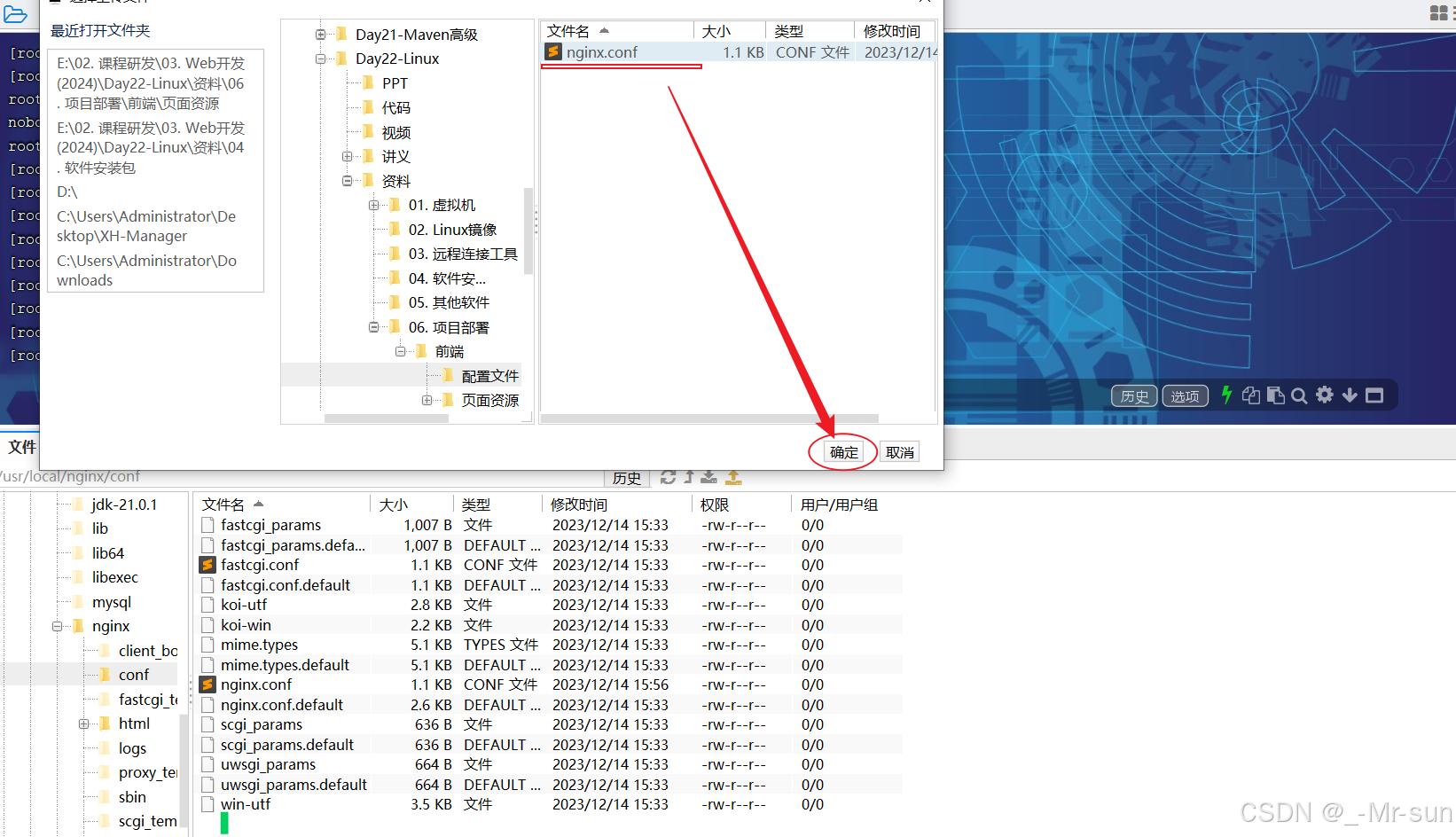Viewport: 1456px width, 837px height.
Task: Click the 选项 options button in terminal
Action: (x=1185, y=396)
